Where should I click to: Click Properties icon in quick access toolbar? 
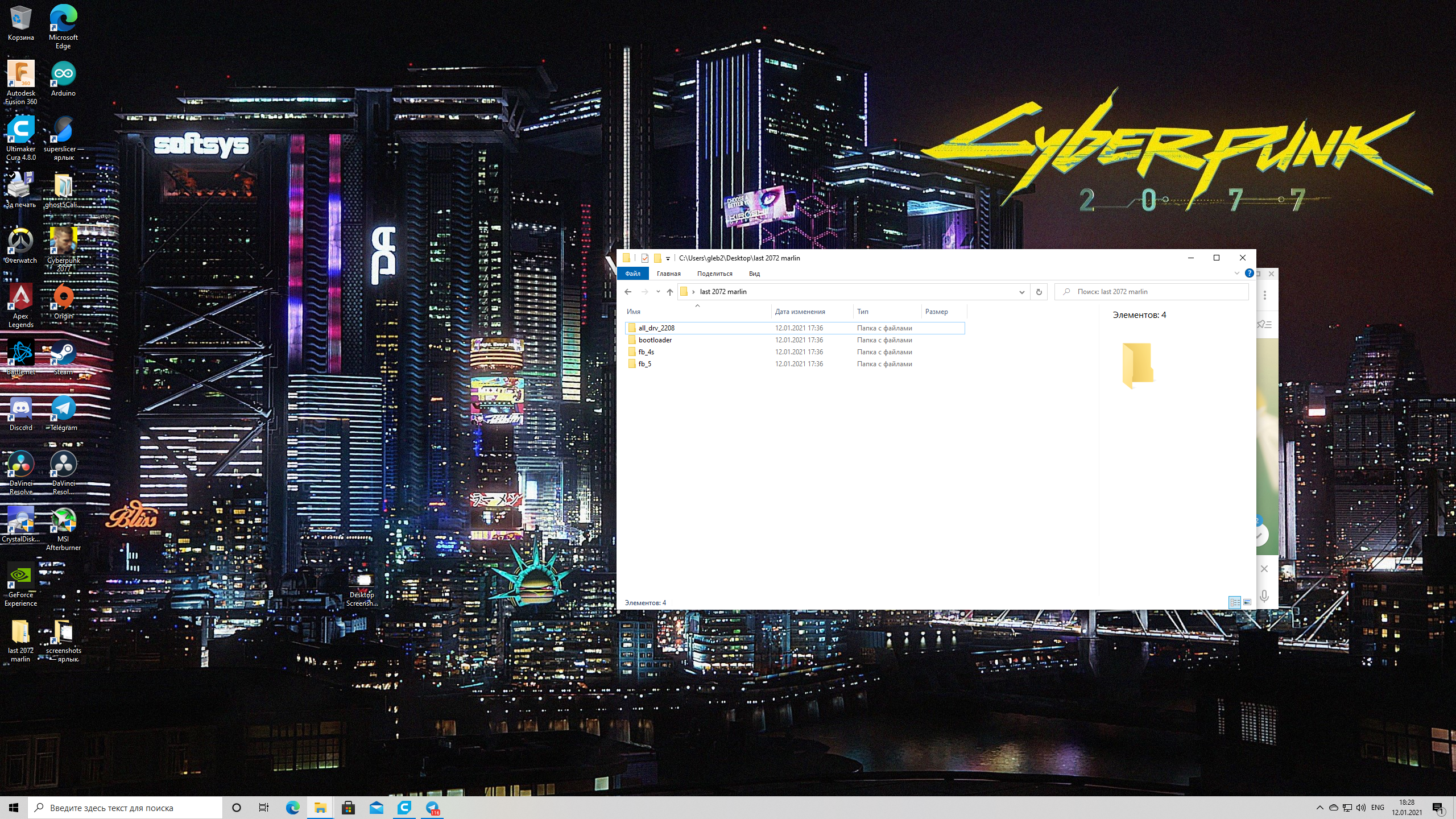tap(644, 258)
